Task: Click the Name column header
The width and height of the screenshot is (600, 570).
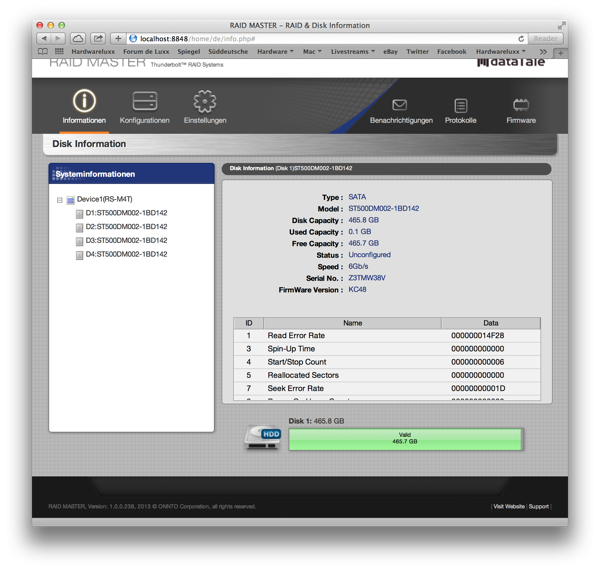Action: point(352,323)
